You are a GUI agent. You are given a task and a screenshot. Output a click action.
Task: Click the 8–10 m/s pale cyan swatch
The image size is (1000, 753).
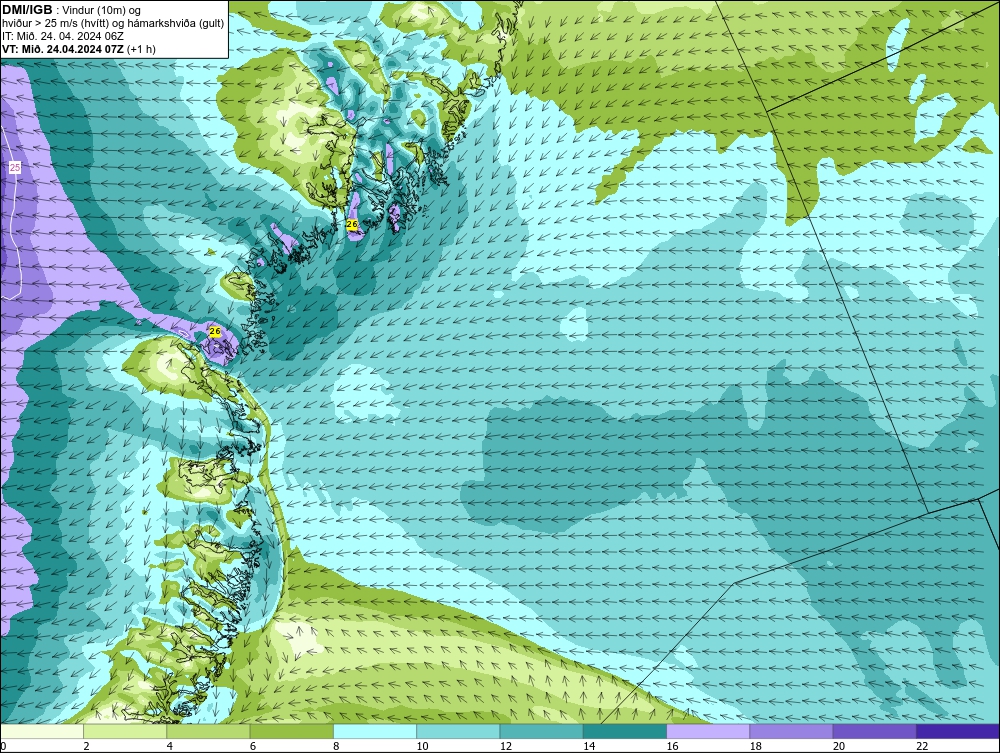[375, 731]
